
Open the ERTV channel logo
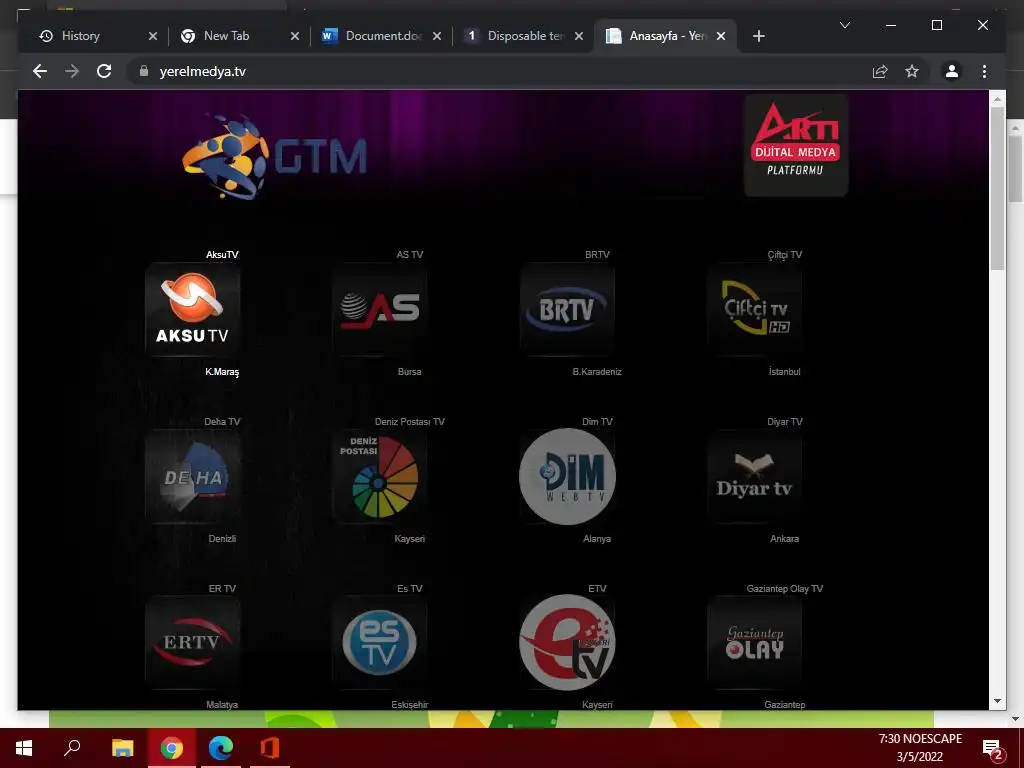[193, 643]
